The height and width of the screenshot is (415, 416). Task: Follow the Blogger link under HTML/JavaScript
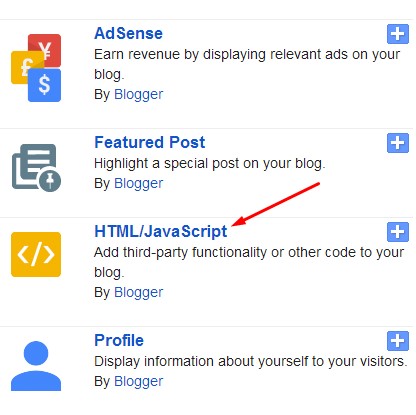click(x=138, y=292)
